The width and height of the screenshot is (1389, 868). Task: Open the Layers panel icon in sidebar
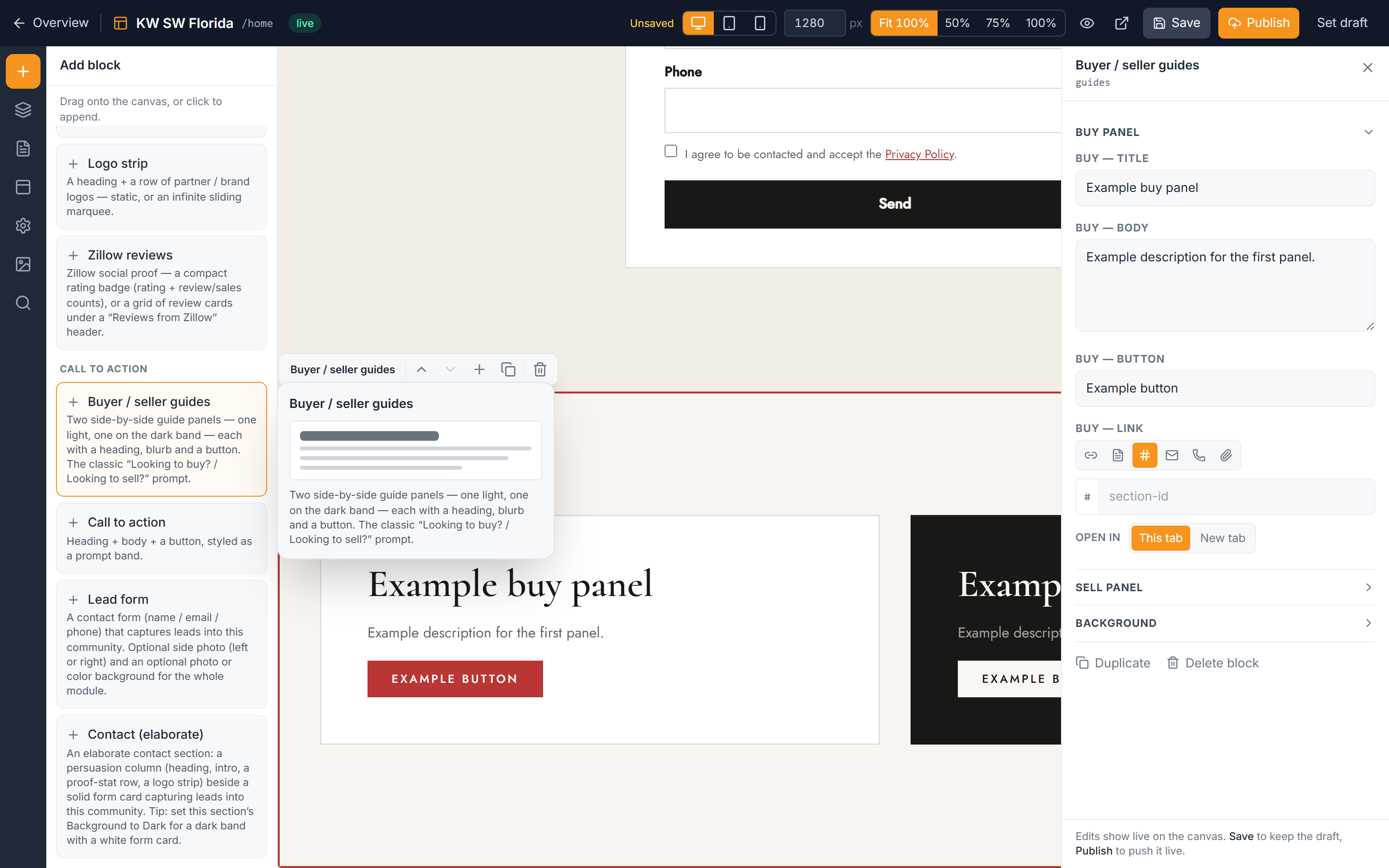(x=23, y=109)
